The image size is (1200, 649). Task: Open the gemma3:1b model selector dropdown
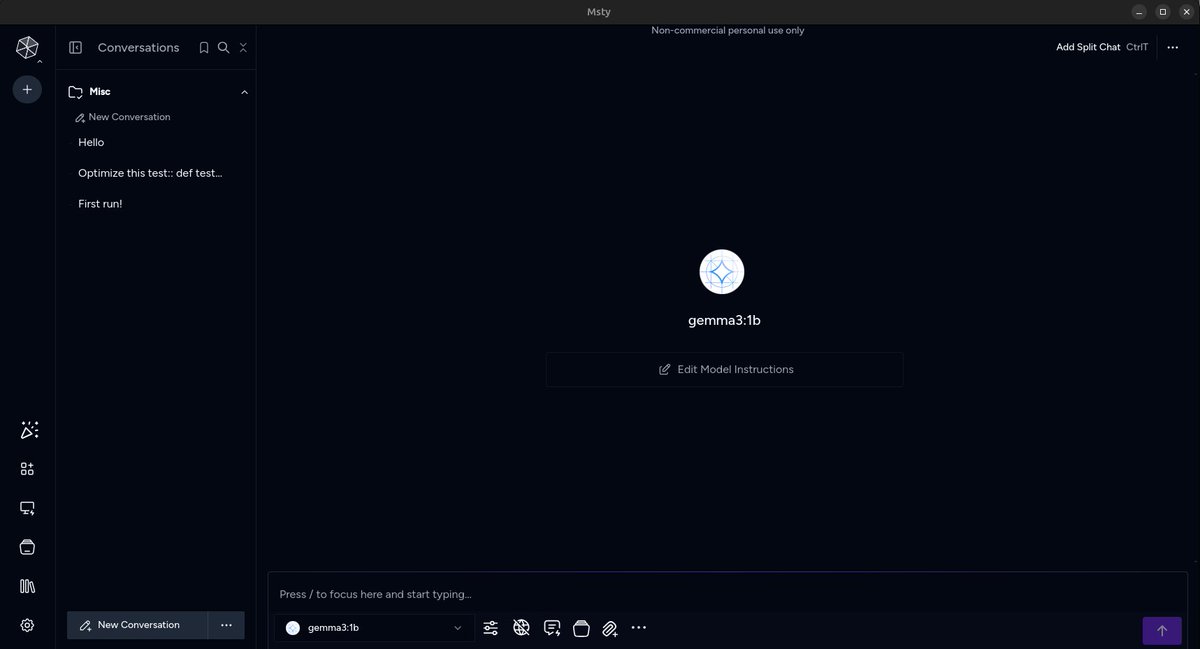[x=374, y=628]
